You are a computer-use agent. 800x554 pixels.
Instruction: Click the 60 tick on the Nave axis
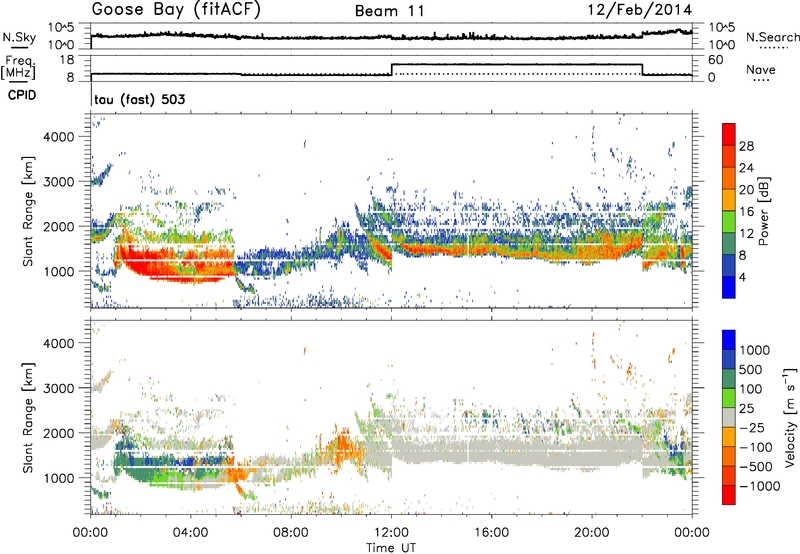tap(716, 60)
